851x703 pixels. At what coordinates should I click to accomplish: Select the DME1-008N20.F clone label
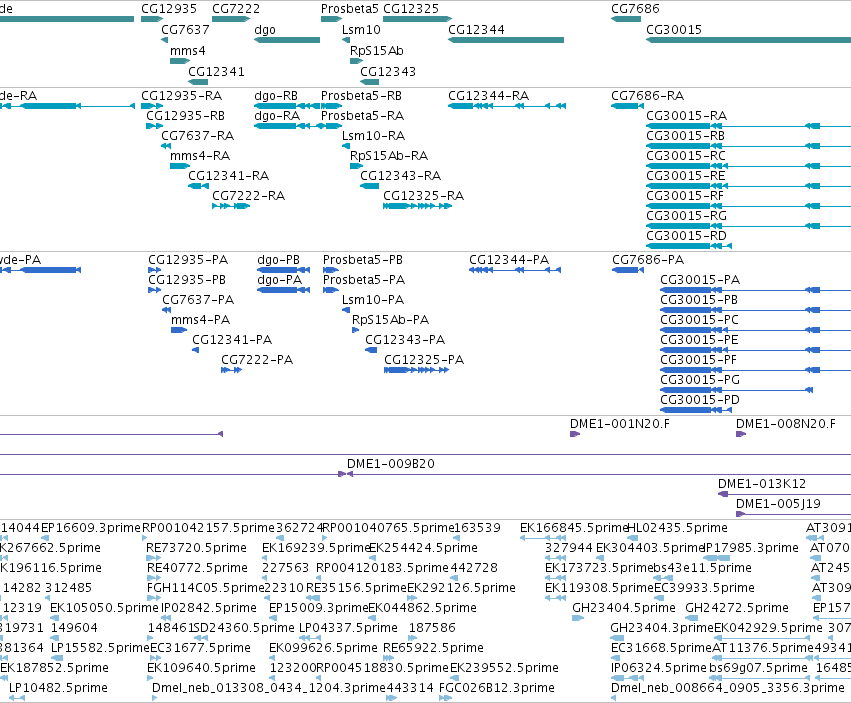[786, 425]
